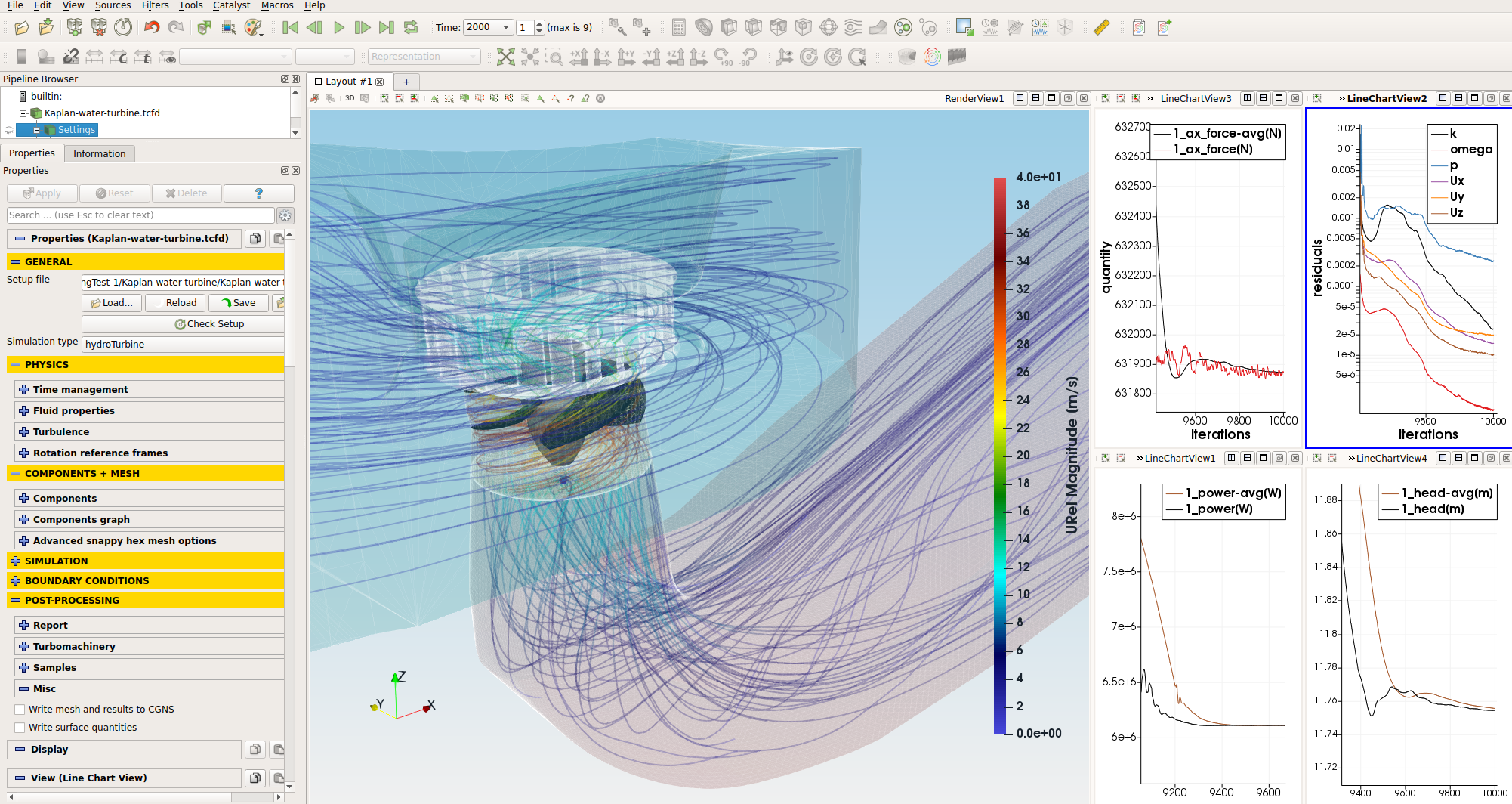Check the Write surface quantities box
1512x804 pixels.
(x=20, y=728)
